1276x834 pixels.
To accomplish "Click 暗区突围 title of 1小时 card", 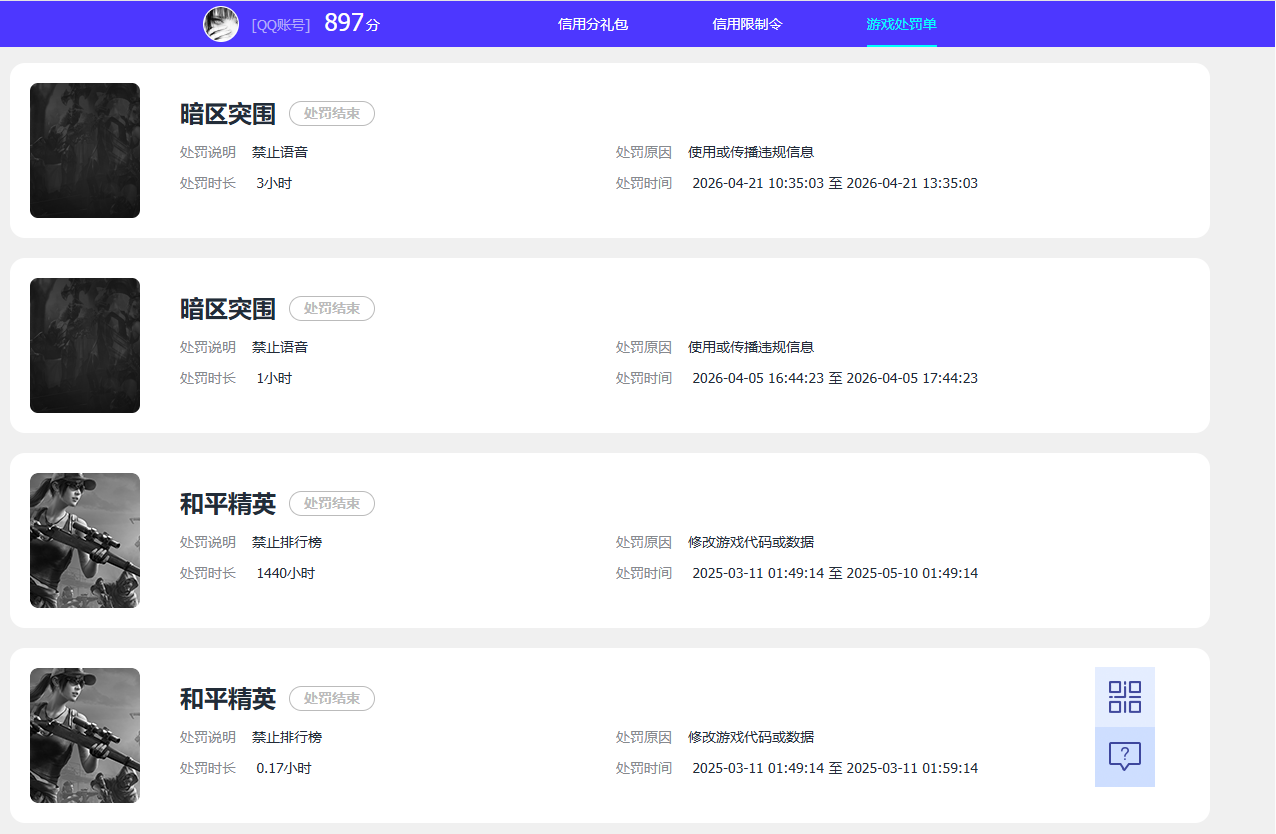I will (228, 309).
